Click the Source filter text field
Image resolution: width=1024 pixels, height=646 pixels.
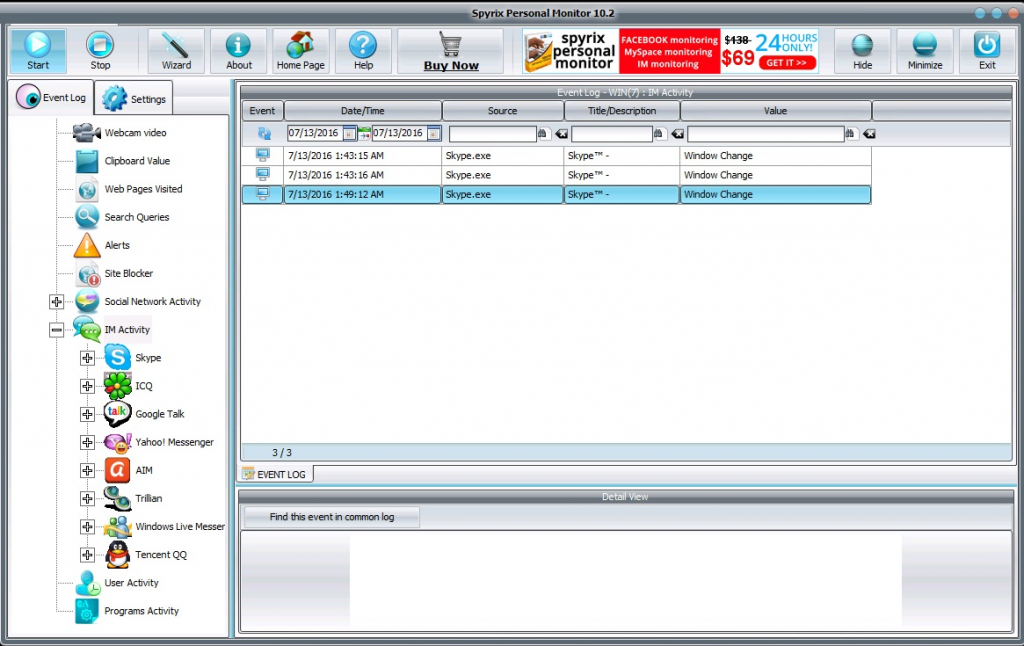[x=492, y=134]
